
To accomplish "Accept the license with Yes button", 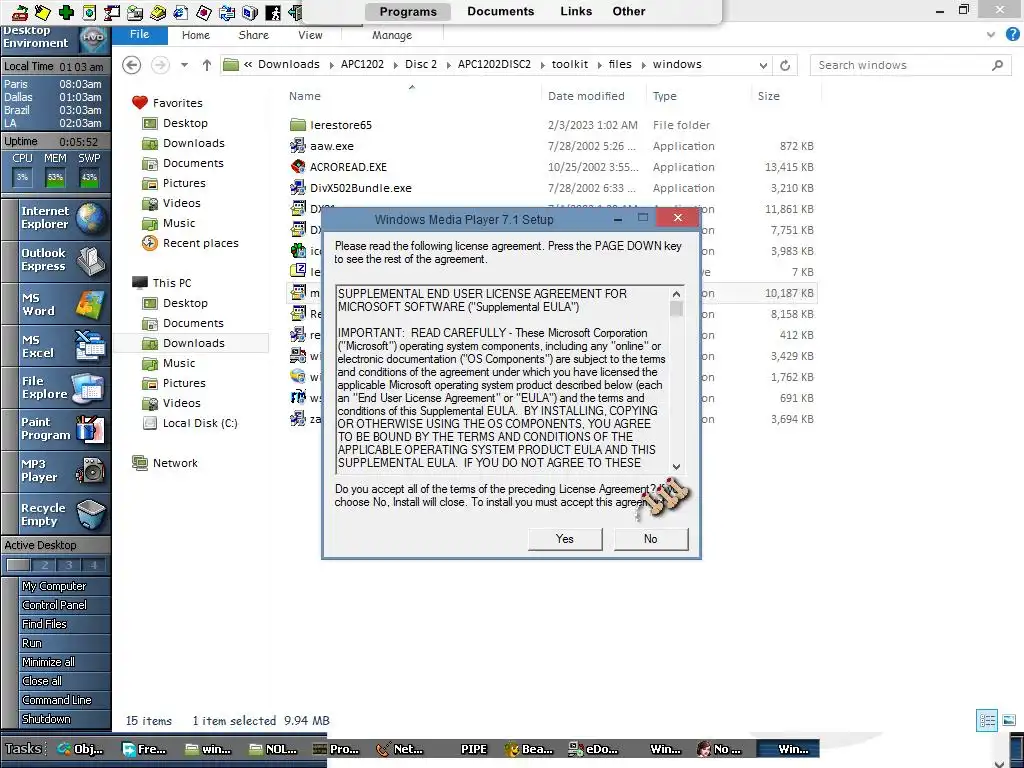I will [x=565, y=539].
